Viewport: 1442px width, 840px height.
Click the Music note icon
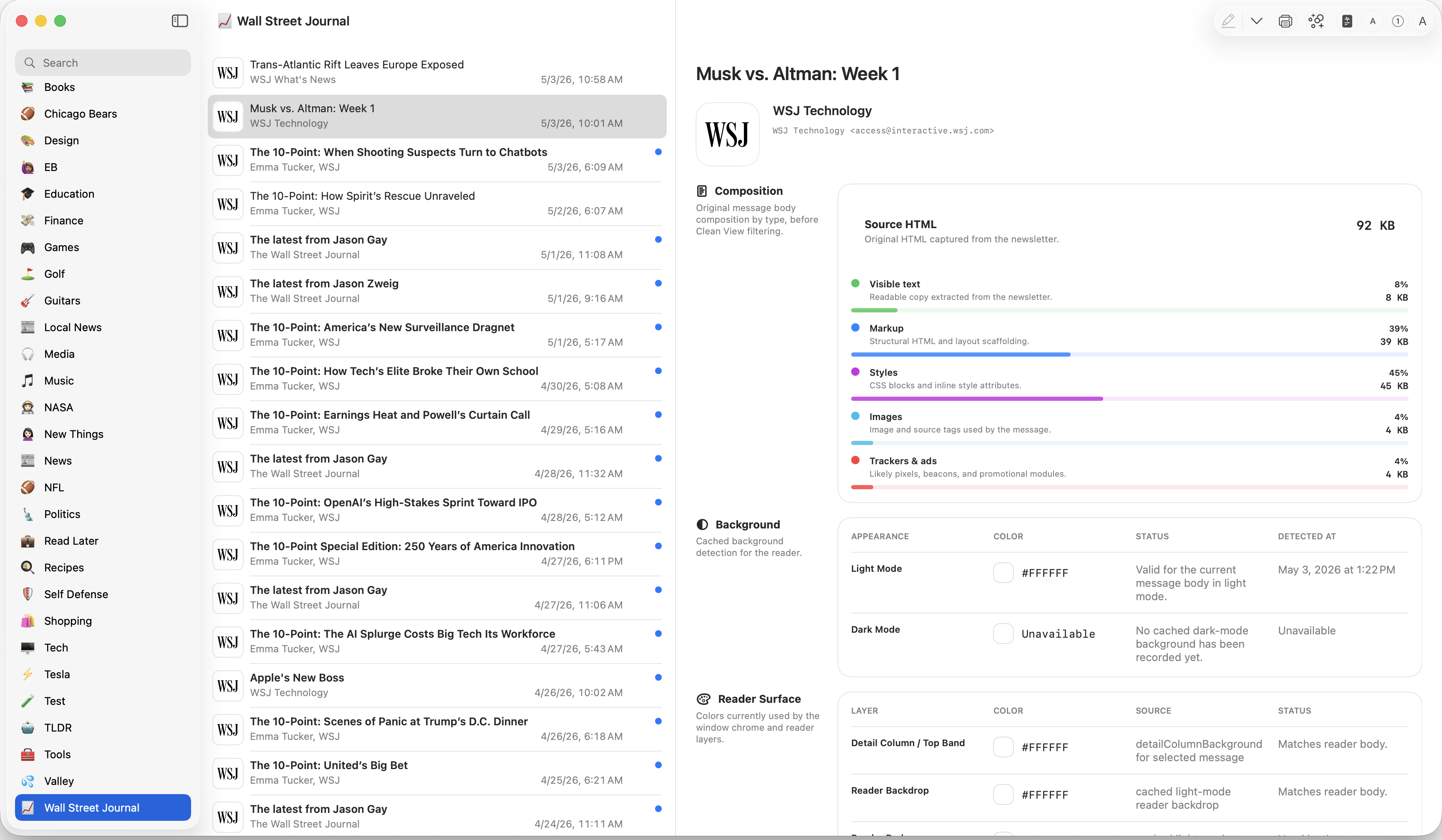click(x=28, y=380)
